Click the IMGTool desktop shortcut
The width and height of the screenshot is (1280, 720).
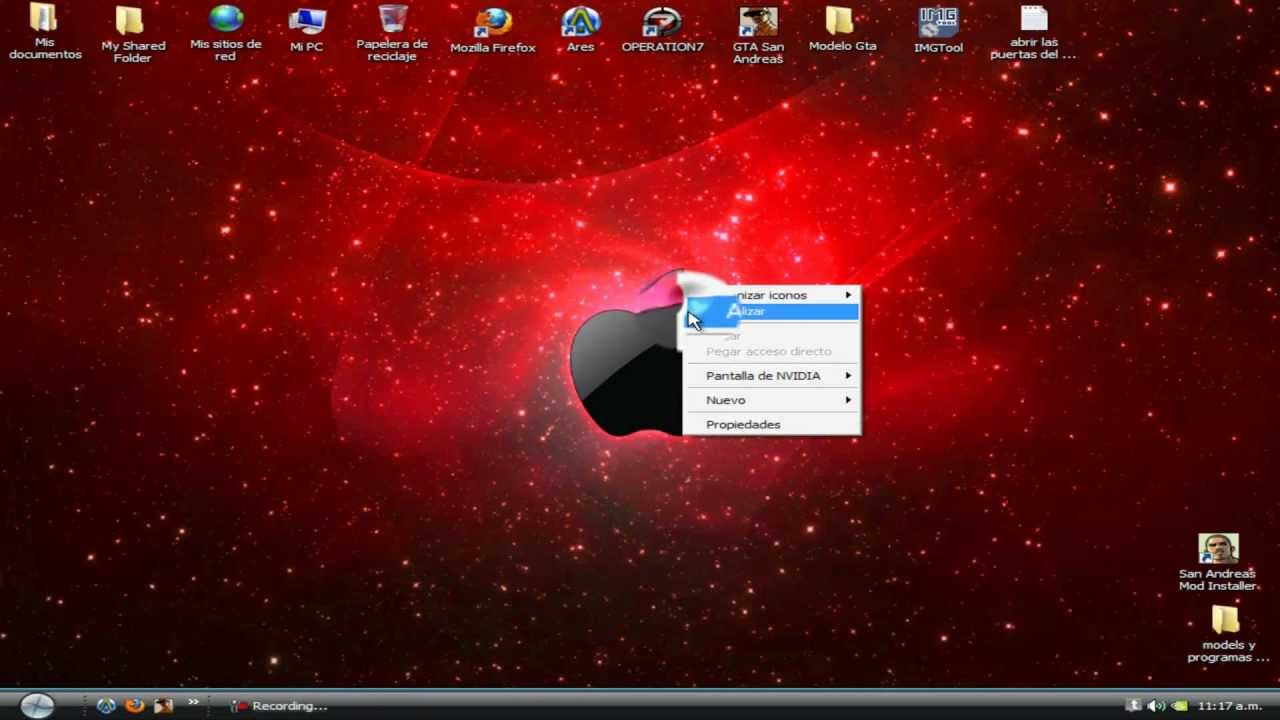[x=938, y=30]
